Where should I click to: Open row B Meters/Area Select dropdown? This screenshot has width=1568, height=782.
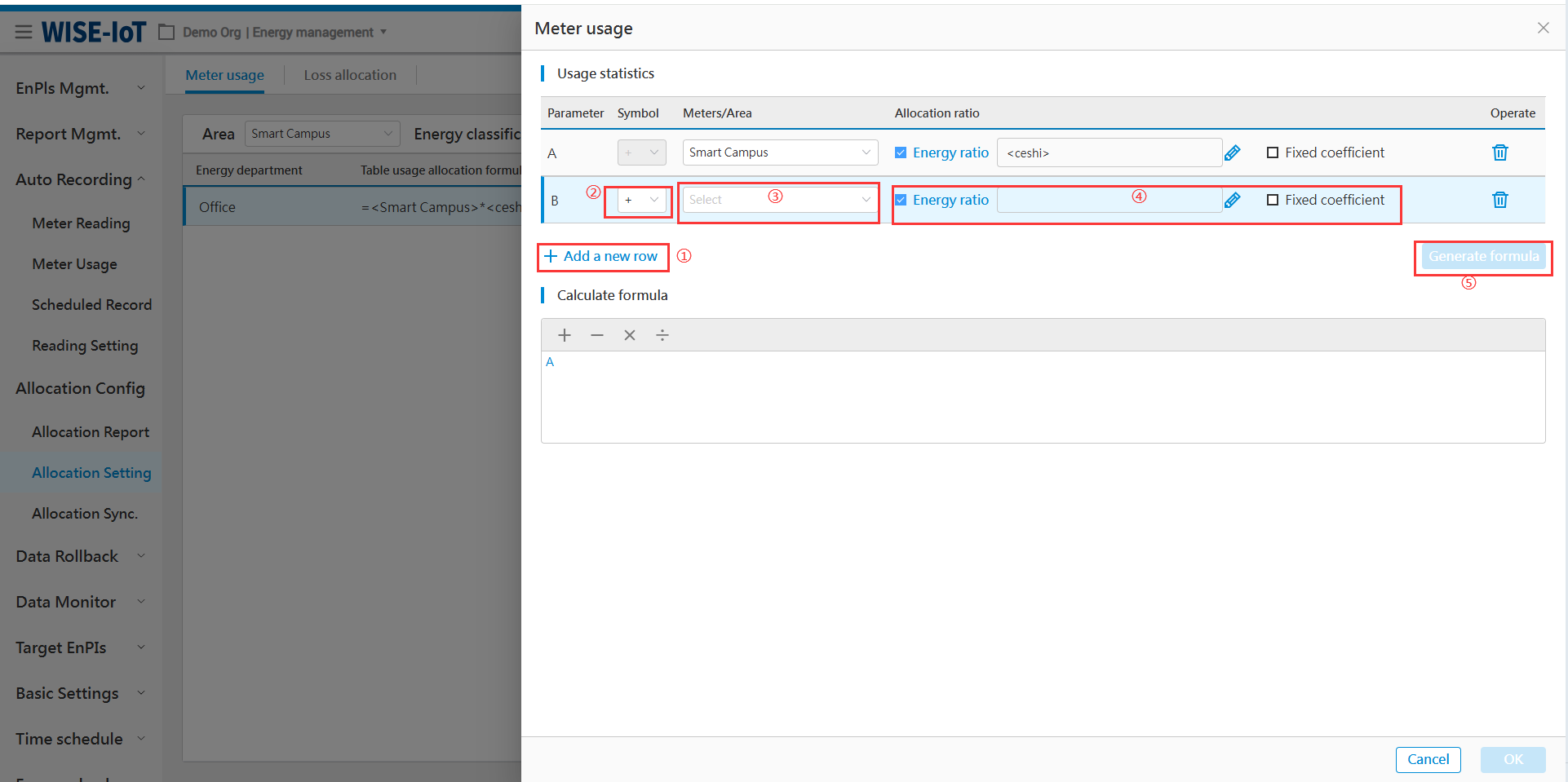tap(779, 200)
